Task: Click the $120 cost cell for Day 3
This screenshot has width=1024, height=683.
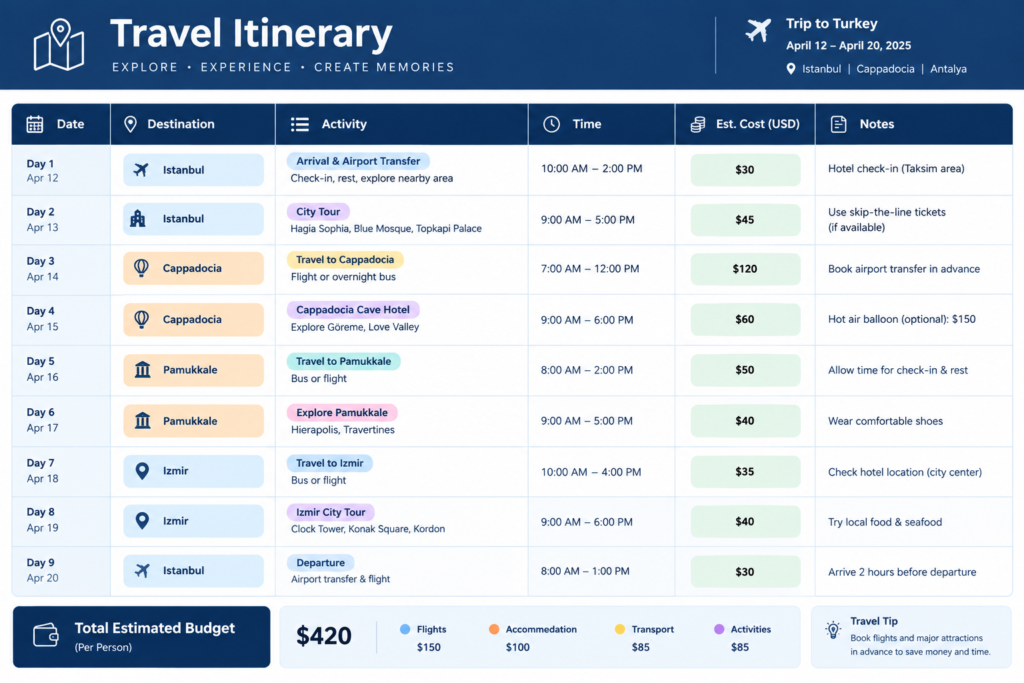Action: pos(745,269)
